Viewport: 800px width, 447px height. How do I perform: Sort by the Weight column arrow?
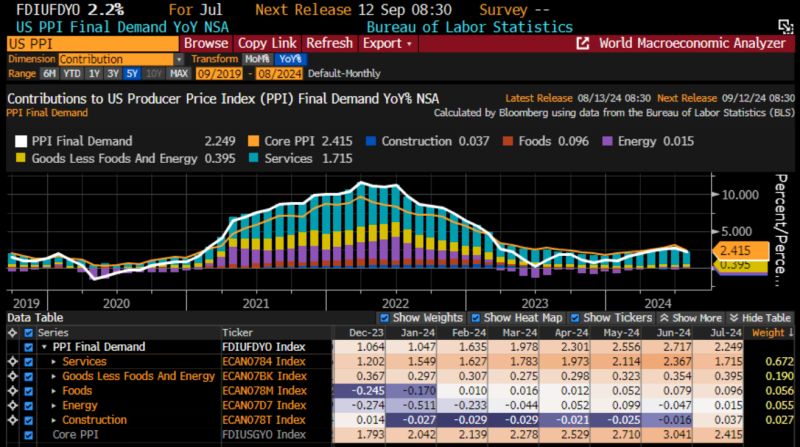tap(791, 332)
